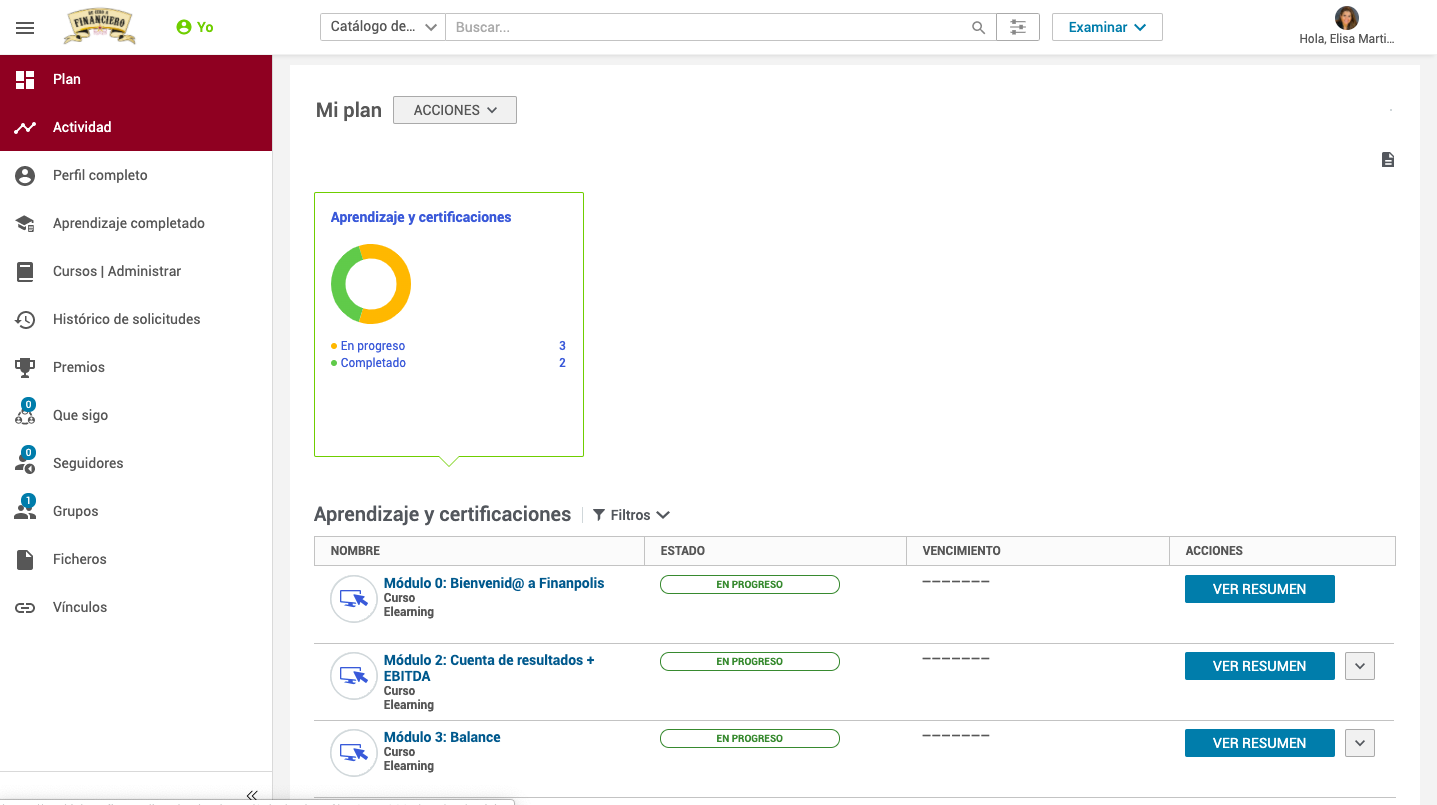Collapse the sidebar with double chevron
This screenshot has width=1437, height=805.
click(x=252, y=795)
